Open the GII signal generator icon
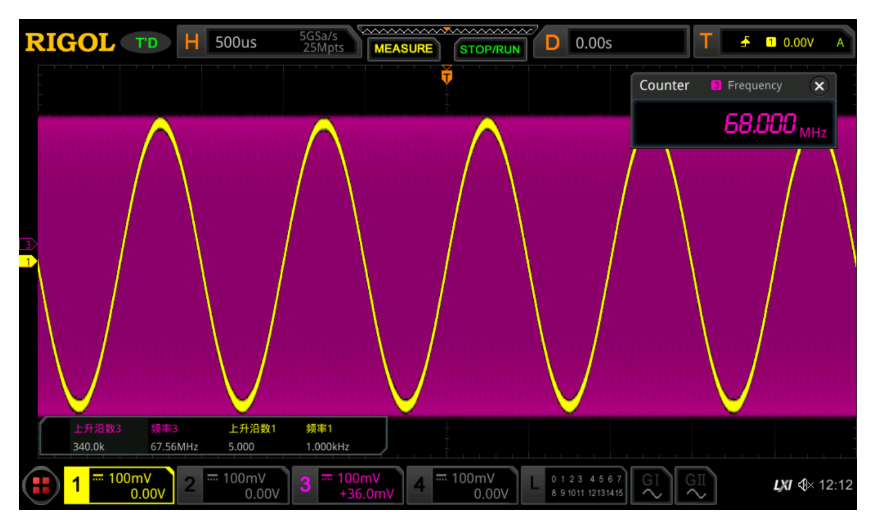Screen dimensions: 873x521 pos(695,485)
